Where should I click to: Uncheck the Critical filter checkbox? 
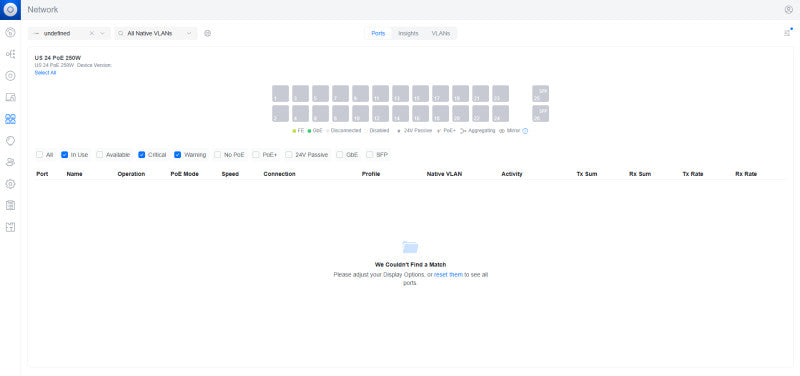coord(142,155)
